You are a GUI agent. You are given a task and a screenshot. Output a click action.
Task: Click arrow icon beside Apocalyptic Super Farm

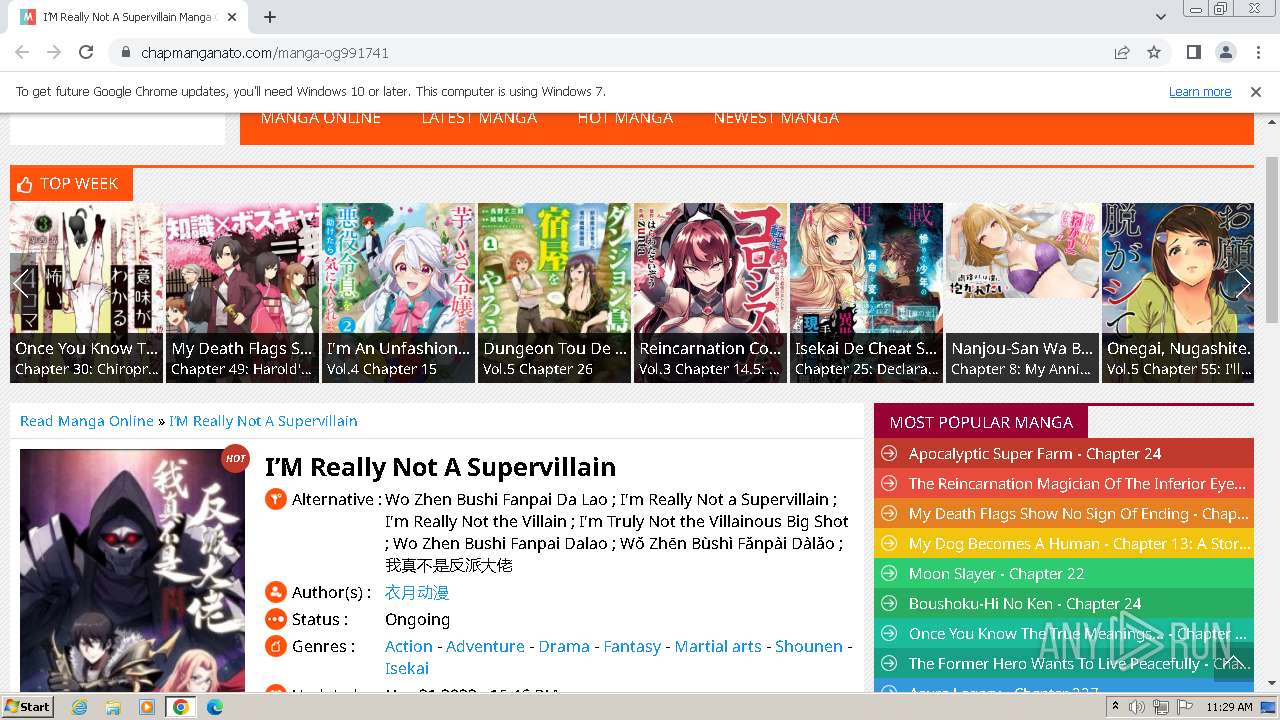887,454
